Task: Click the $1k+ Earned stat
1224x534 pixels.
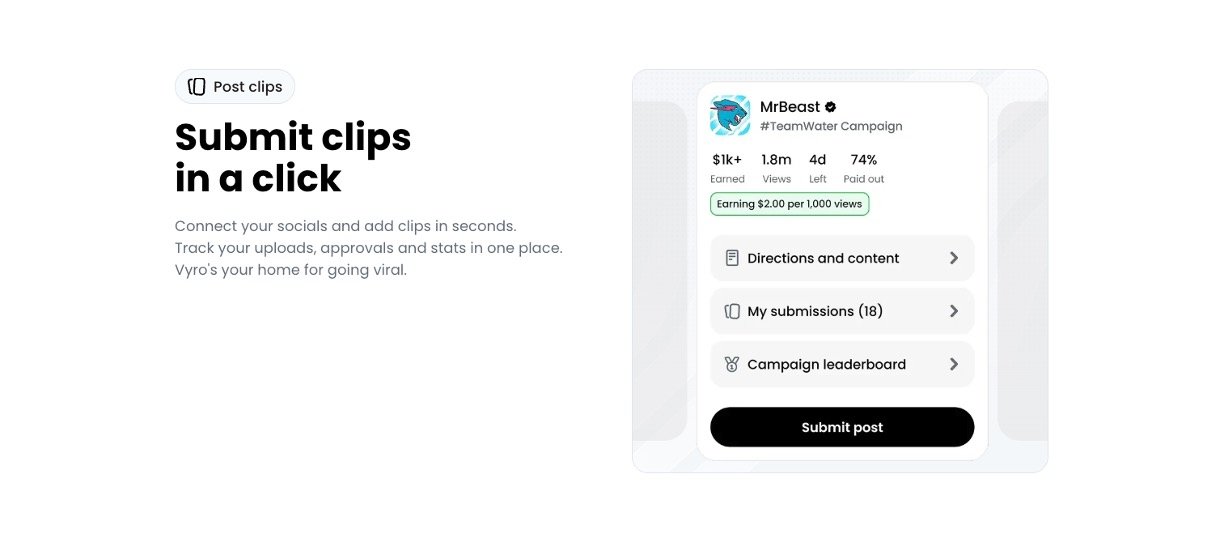Action: (x=727, y=167)
